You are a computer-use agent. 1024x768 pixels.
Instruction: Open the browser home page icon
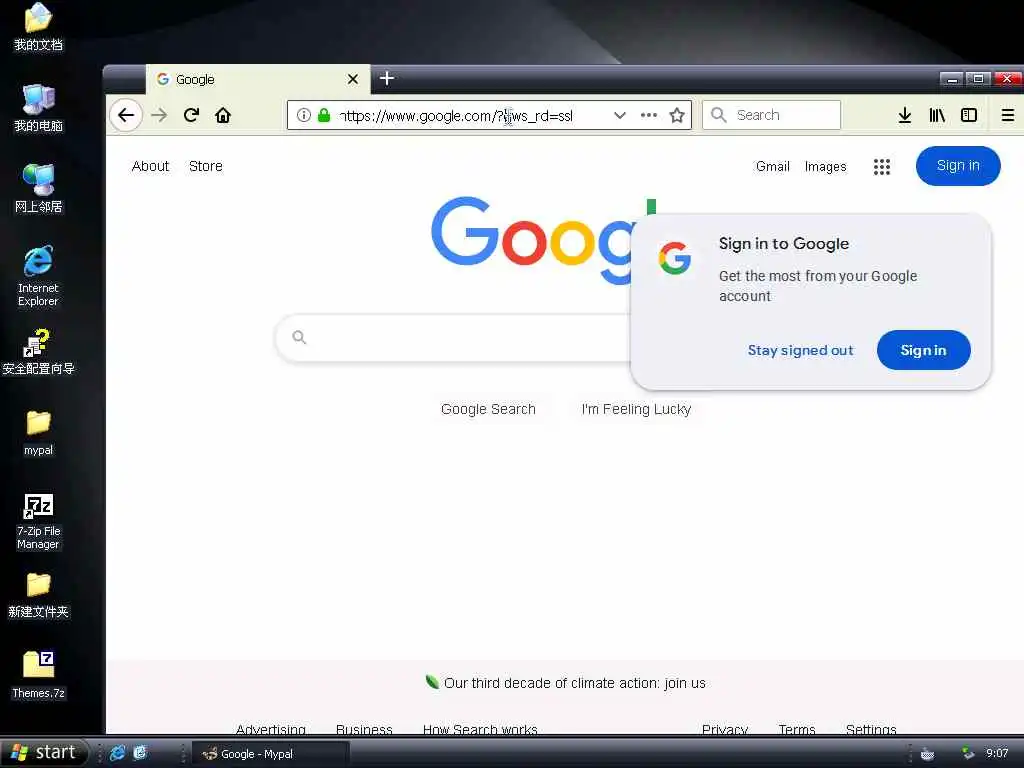[x=223, y=116]
